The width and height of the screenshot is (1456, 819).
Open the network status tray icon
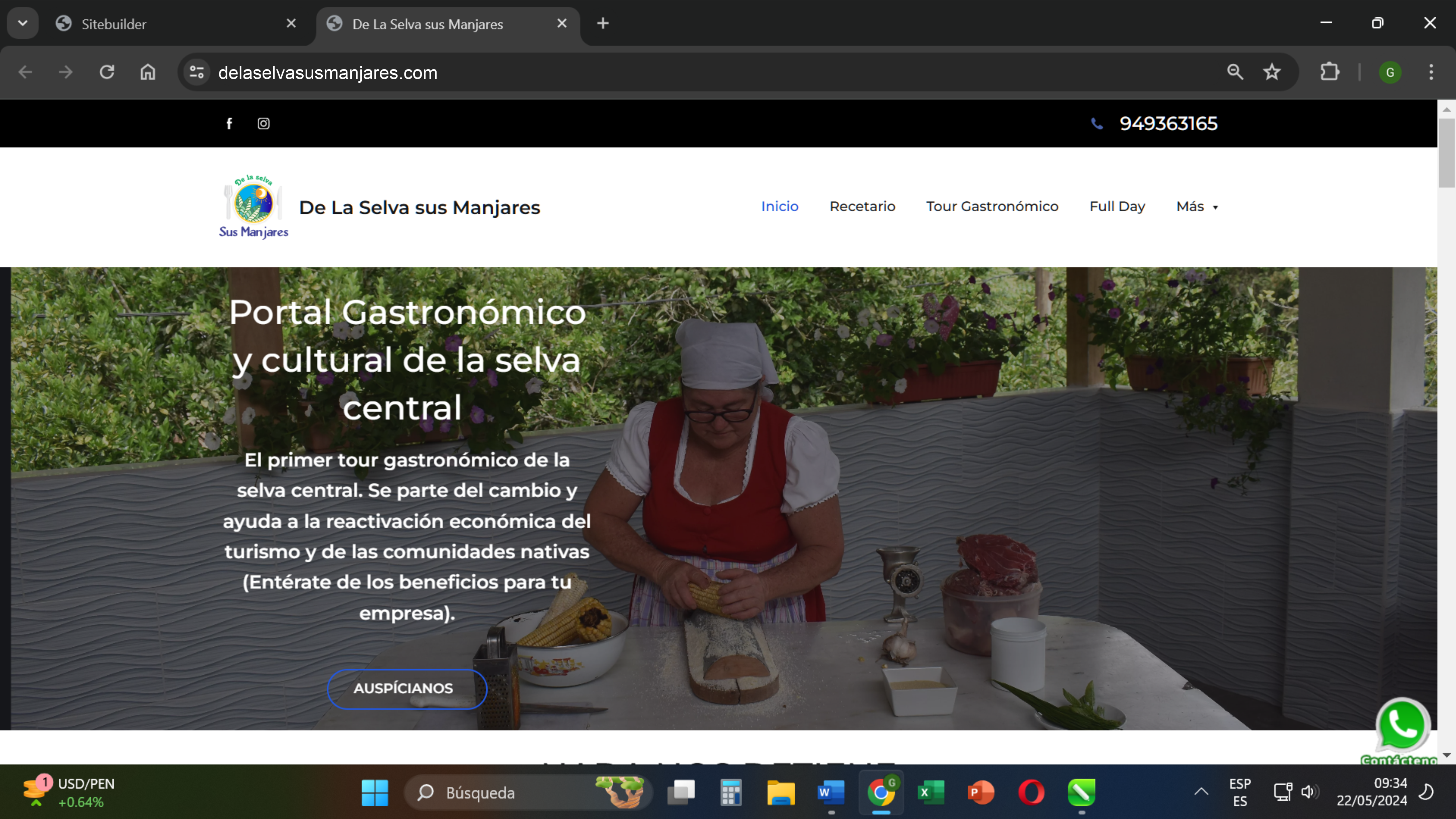click(x=1283, y=792)
